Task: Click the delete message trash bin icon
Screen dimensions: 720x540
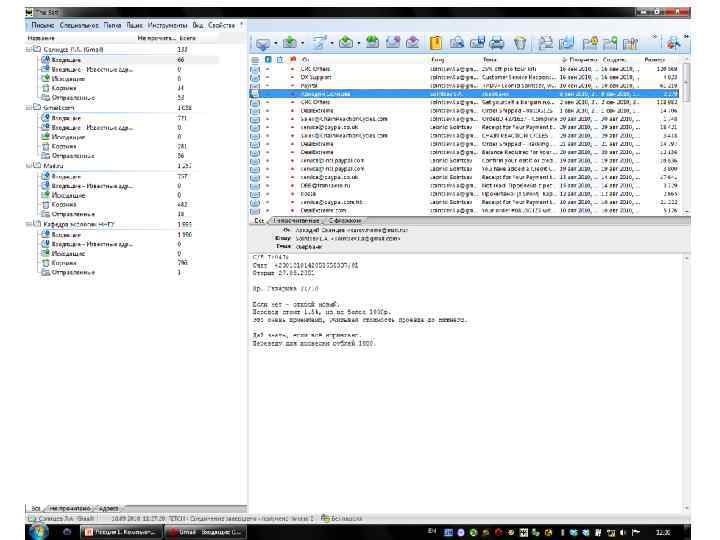Action: point(520,43)
